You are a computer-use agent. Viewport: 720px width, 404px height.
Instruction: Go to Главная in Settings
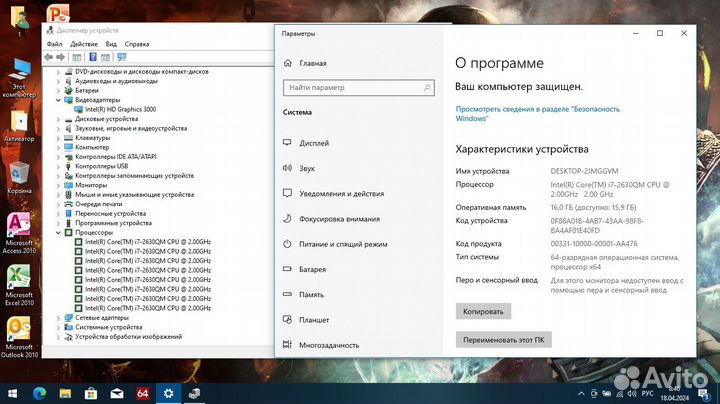313,63
